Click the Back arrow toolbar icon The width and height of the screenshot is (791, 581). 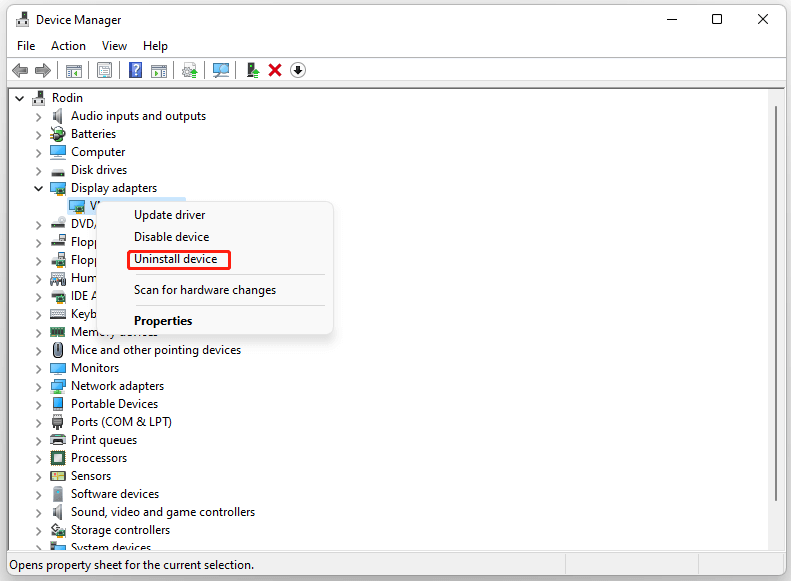click(20, 70)
